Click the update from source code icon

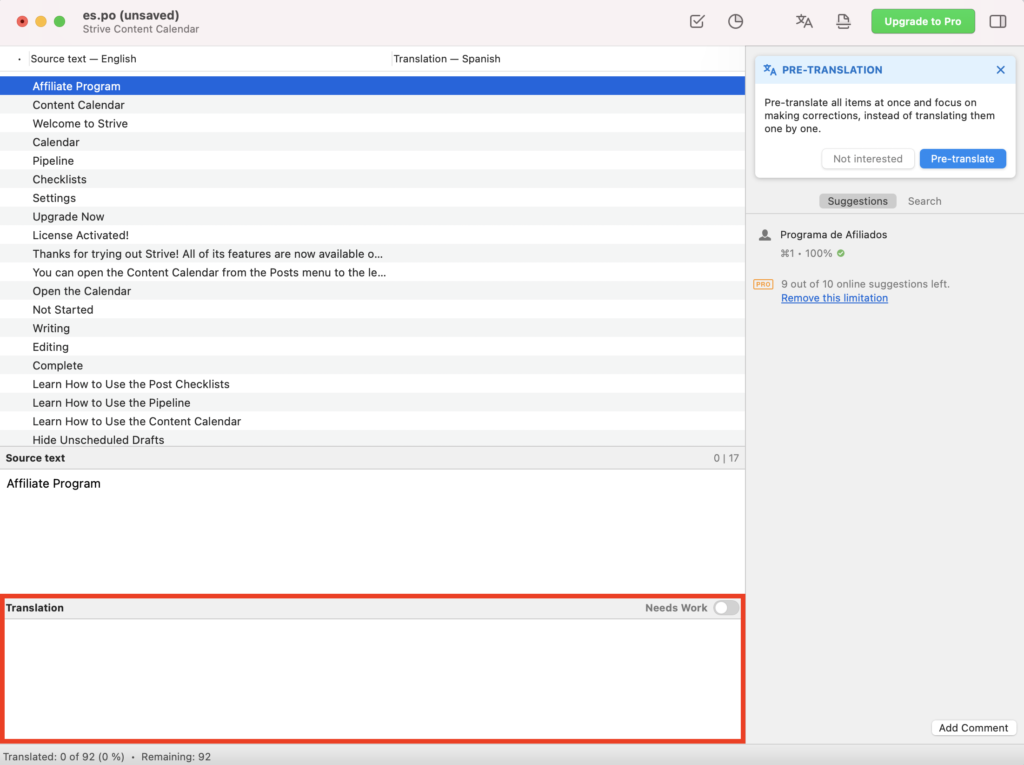843,22
